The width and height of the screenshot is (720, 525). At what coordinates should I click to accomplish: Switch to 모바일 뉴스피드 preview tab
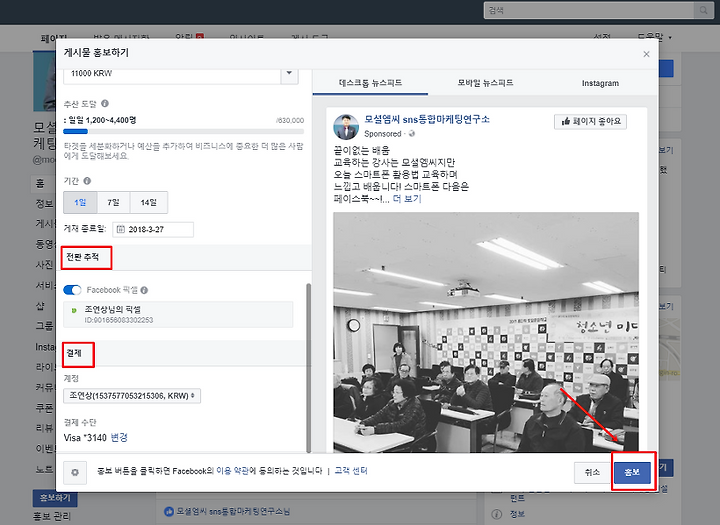coord(485,83)
